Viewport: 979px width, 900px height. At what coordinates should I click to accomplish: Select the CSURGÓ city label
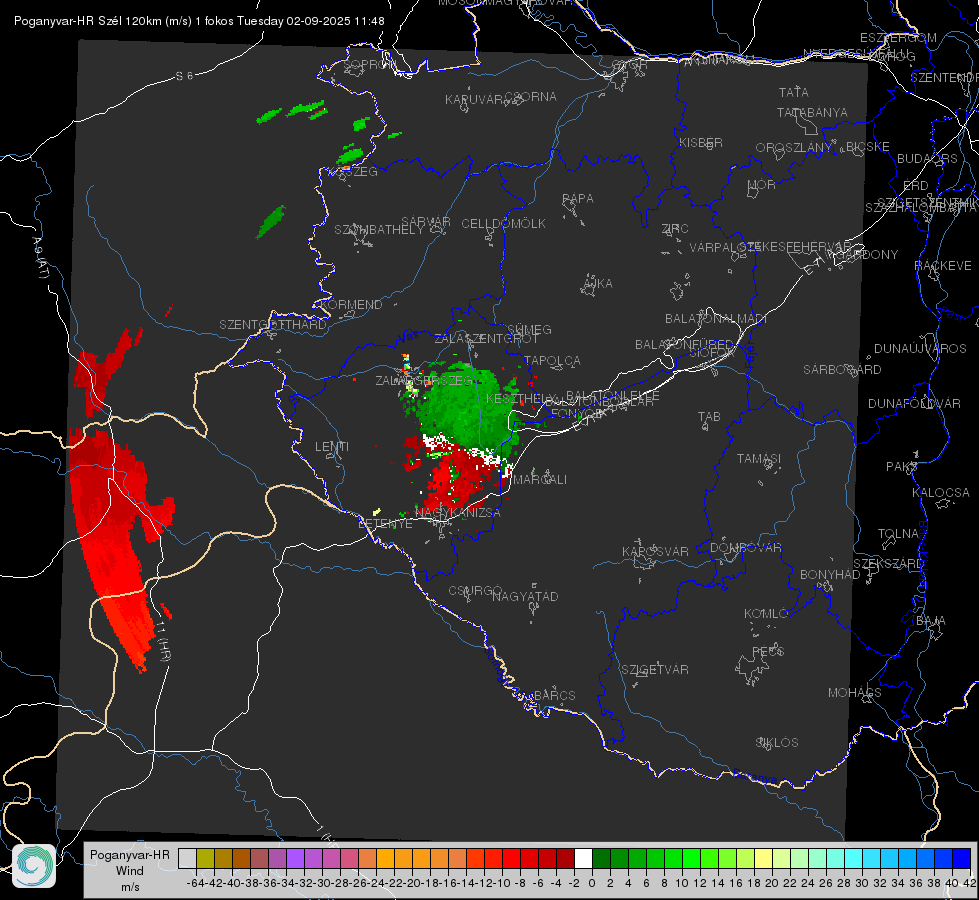coord(475,591)
